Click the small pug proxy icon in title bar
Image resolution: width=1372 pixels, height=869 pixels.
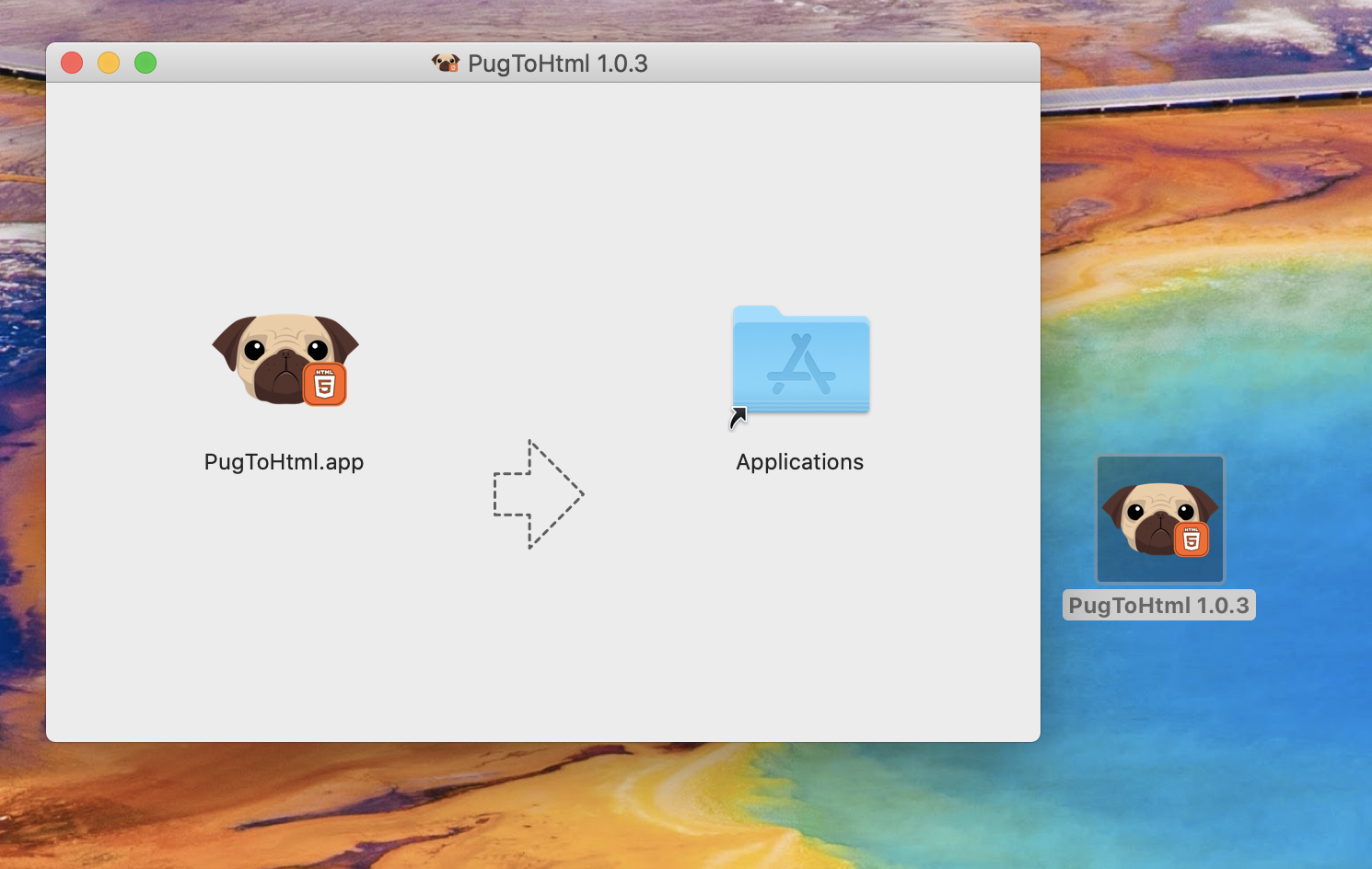[446, 63]
